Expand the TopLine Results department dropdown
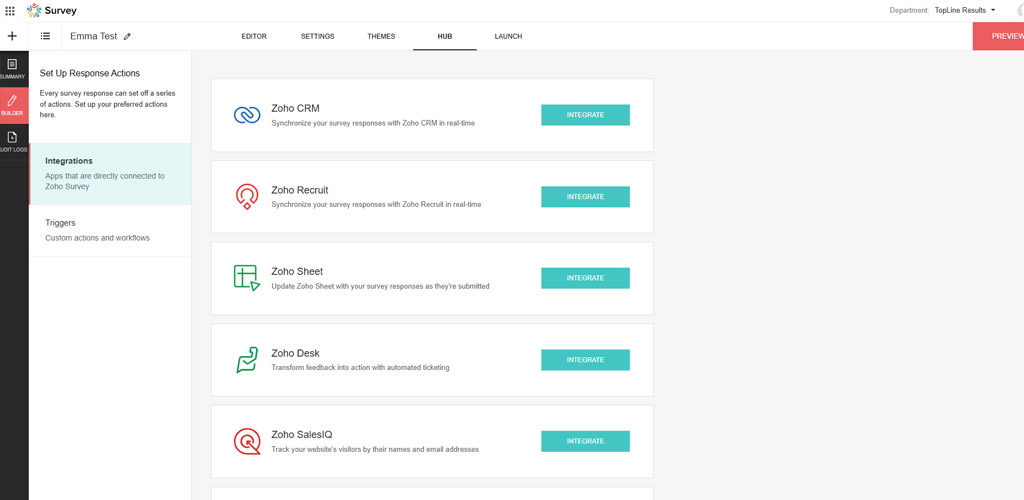The width and height of the screenshot is (1024, 500). pos(965,10)
